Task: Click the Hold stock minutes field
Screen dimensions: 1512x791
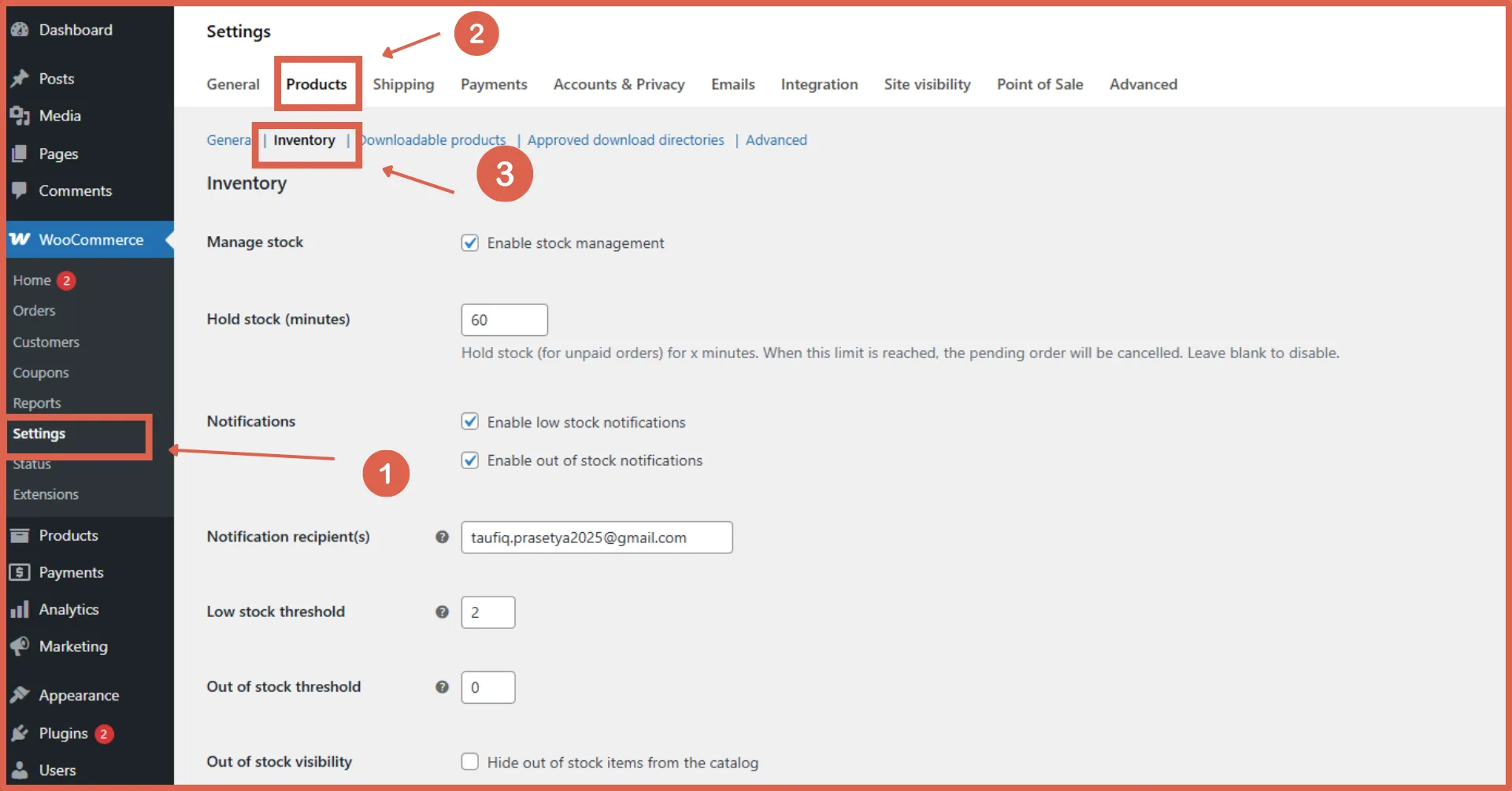Action: 504,320
